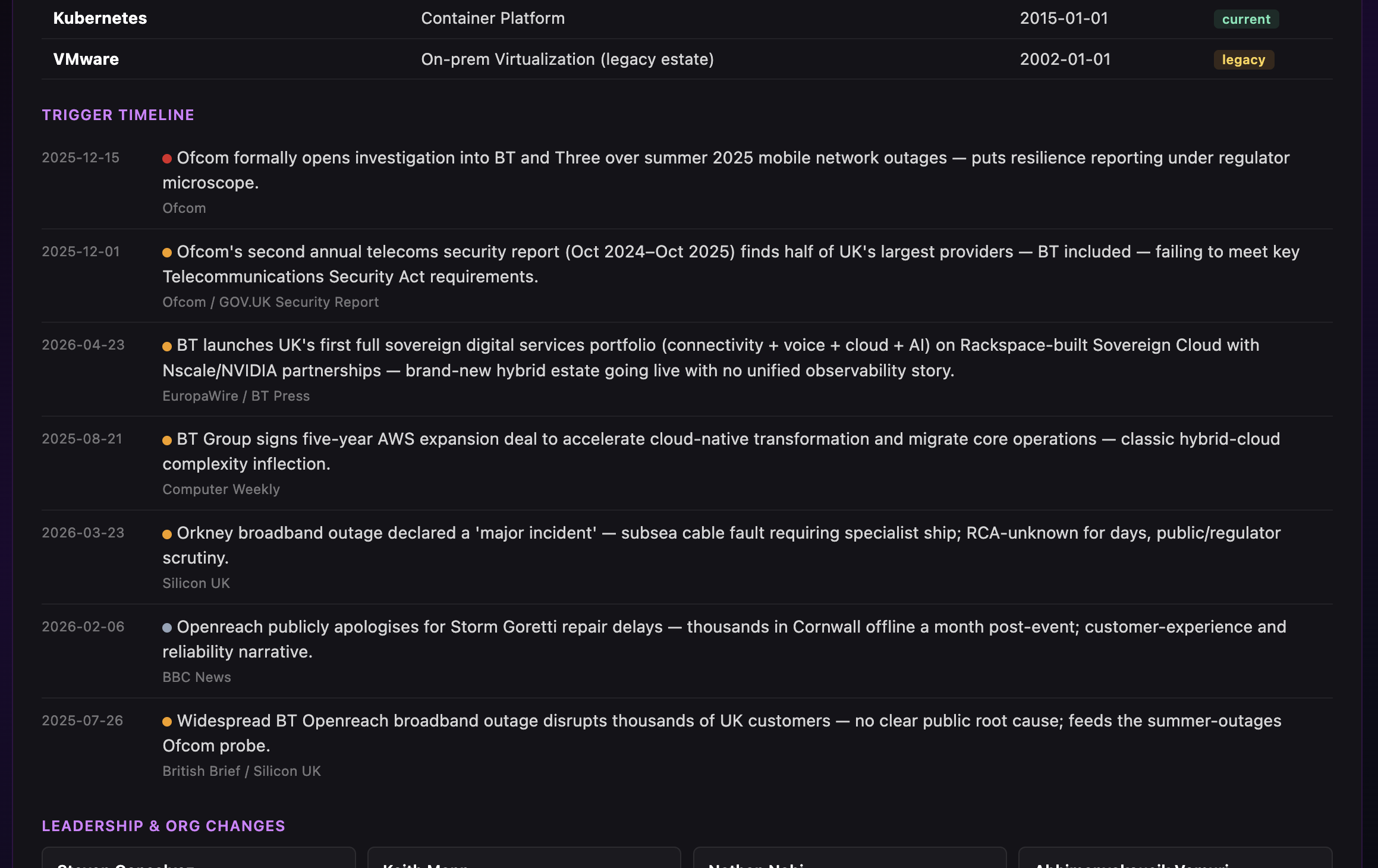Open the Widespread BT Openreach broadband outage entry

pos(722,733)
